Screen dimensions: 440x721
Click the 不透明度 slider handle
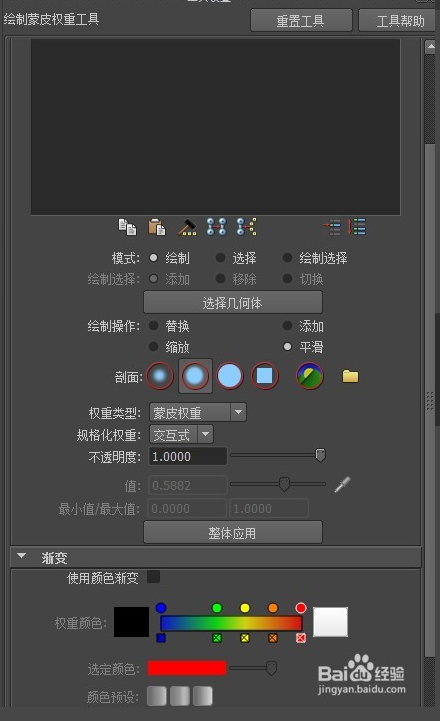pos(320,455)
